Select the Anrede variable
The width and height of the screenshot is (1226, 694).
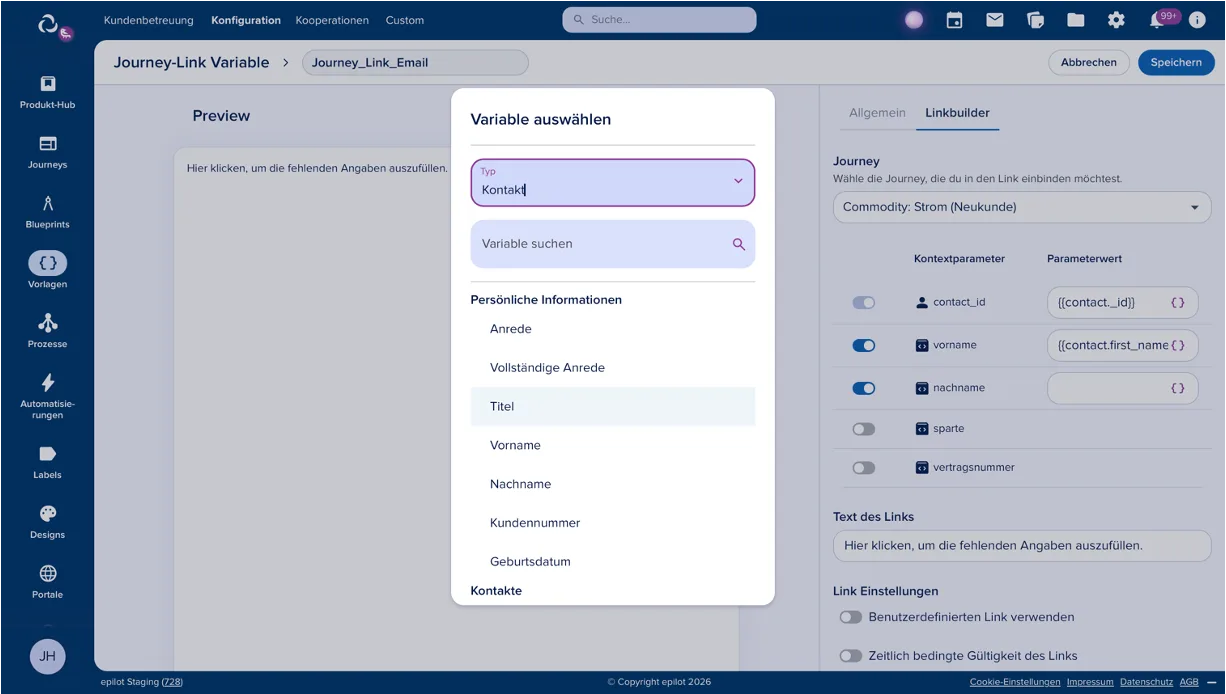[613, 329]
